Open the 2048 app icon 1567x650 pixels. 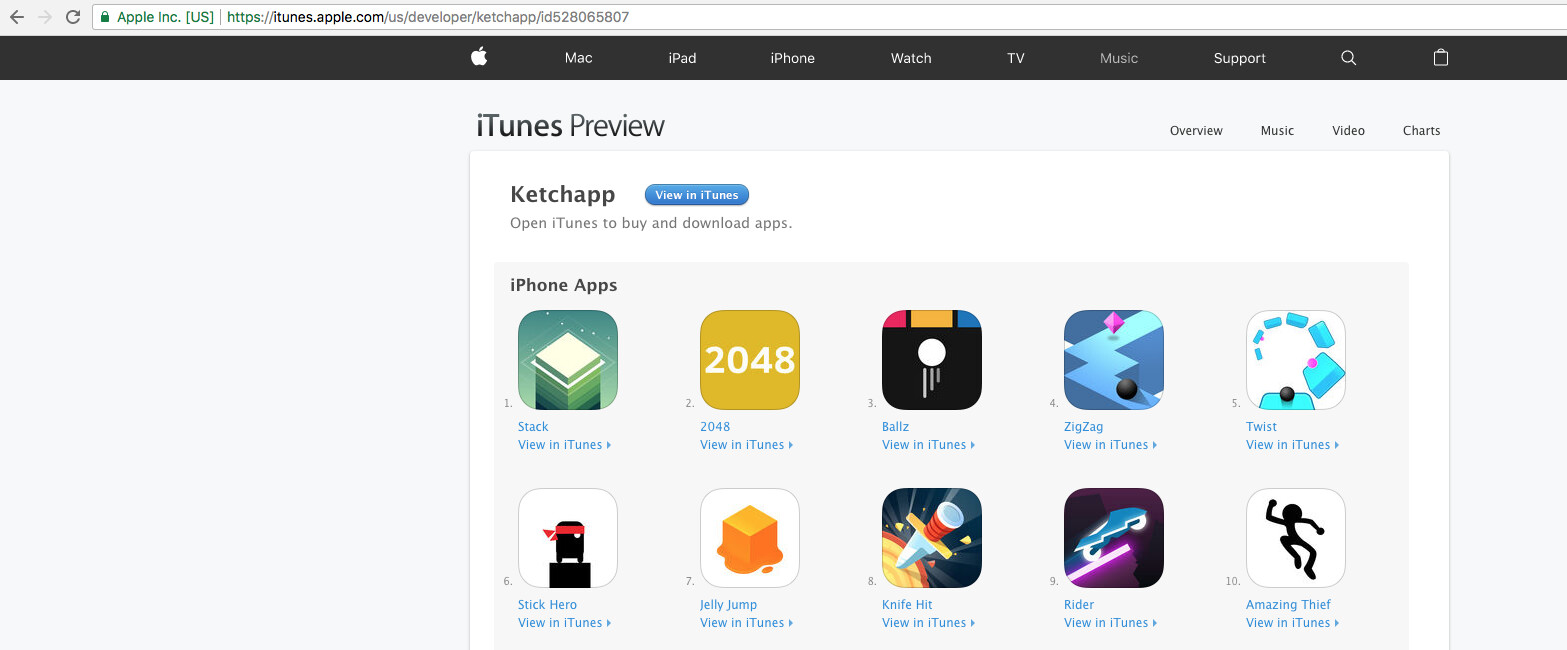(750, 360)
